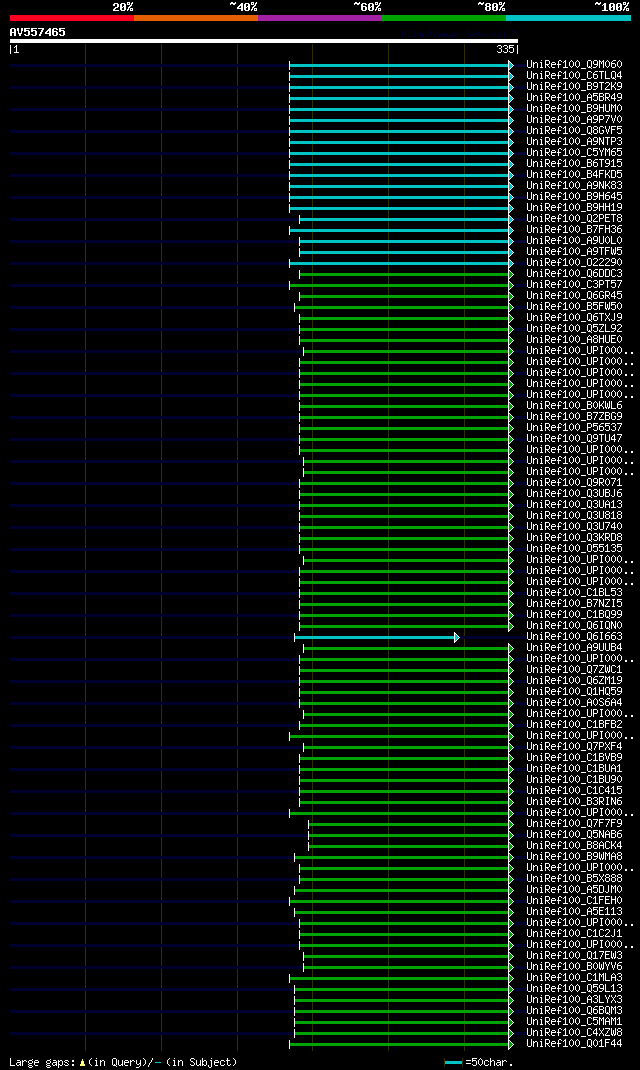Click label UniRef100_Q7ZWC1
Viewport: 640px width, 1070px height.
point(574,670)
